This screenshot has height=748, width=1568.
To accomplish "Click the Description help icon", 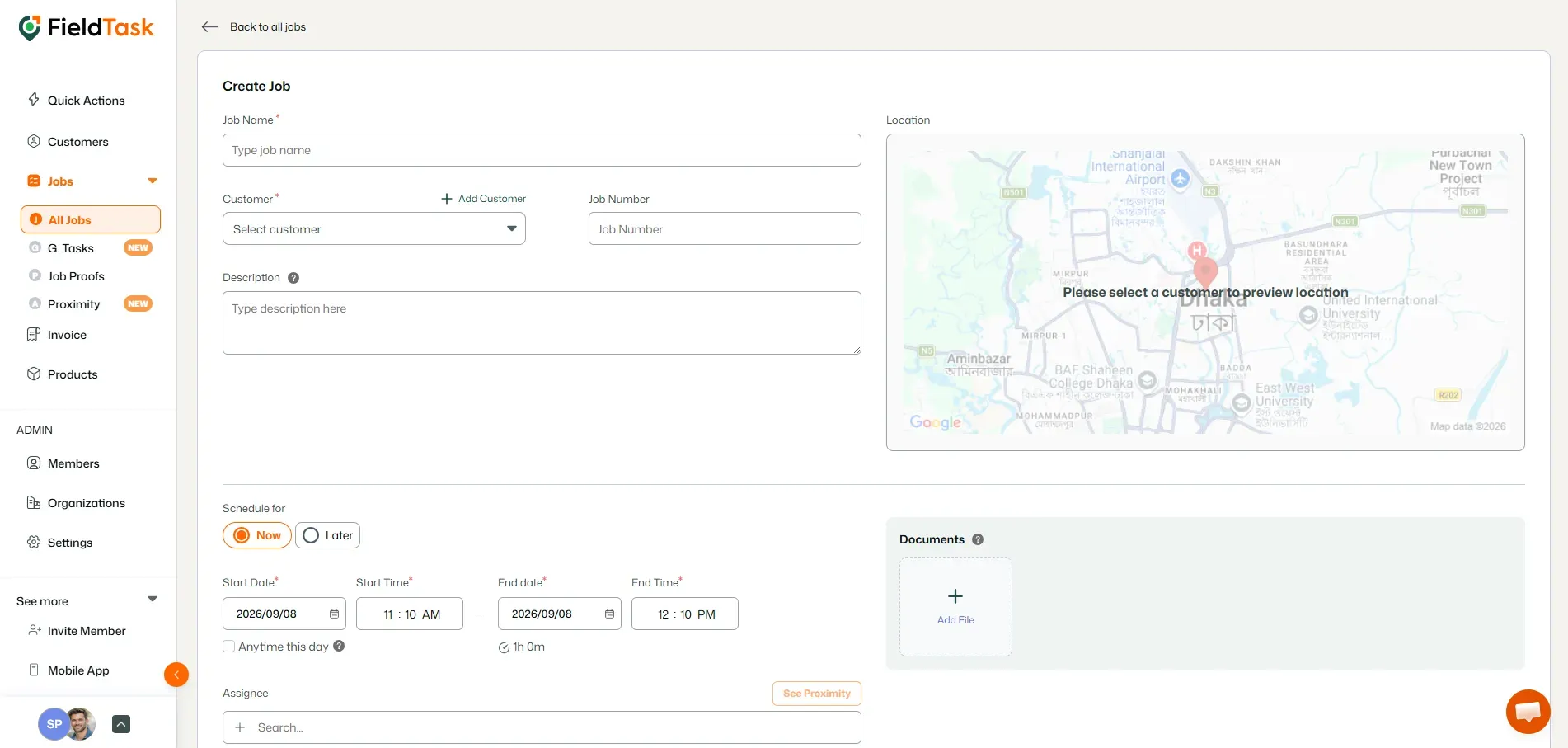I will tap(293, 278).
